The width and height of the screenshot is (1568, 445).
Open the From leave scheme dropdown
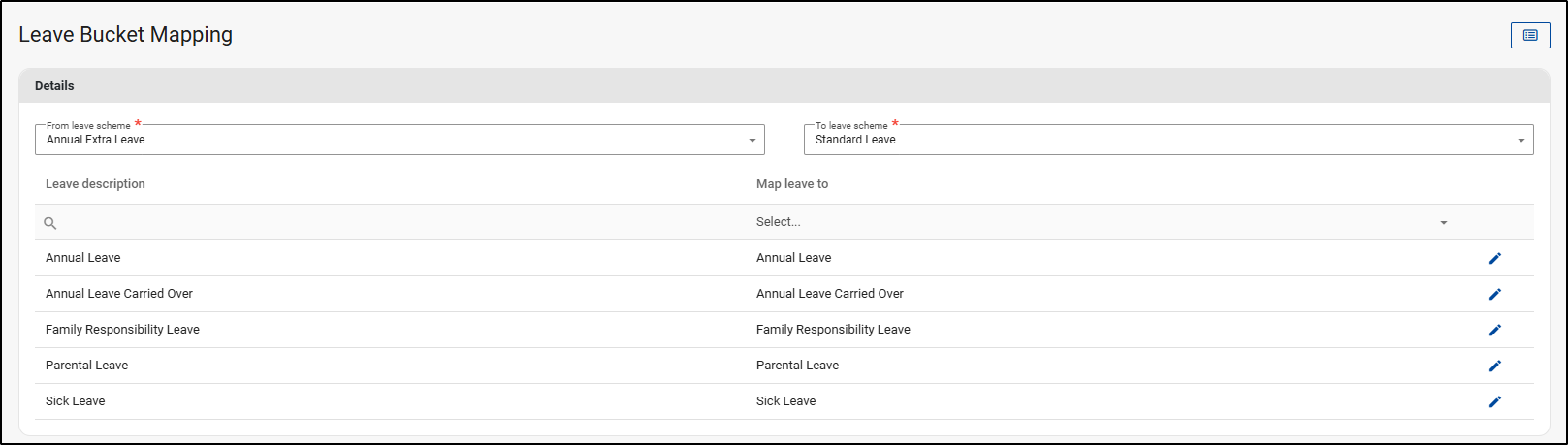400,140
